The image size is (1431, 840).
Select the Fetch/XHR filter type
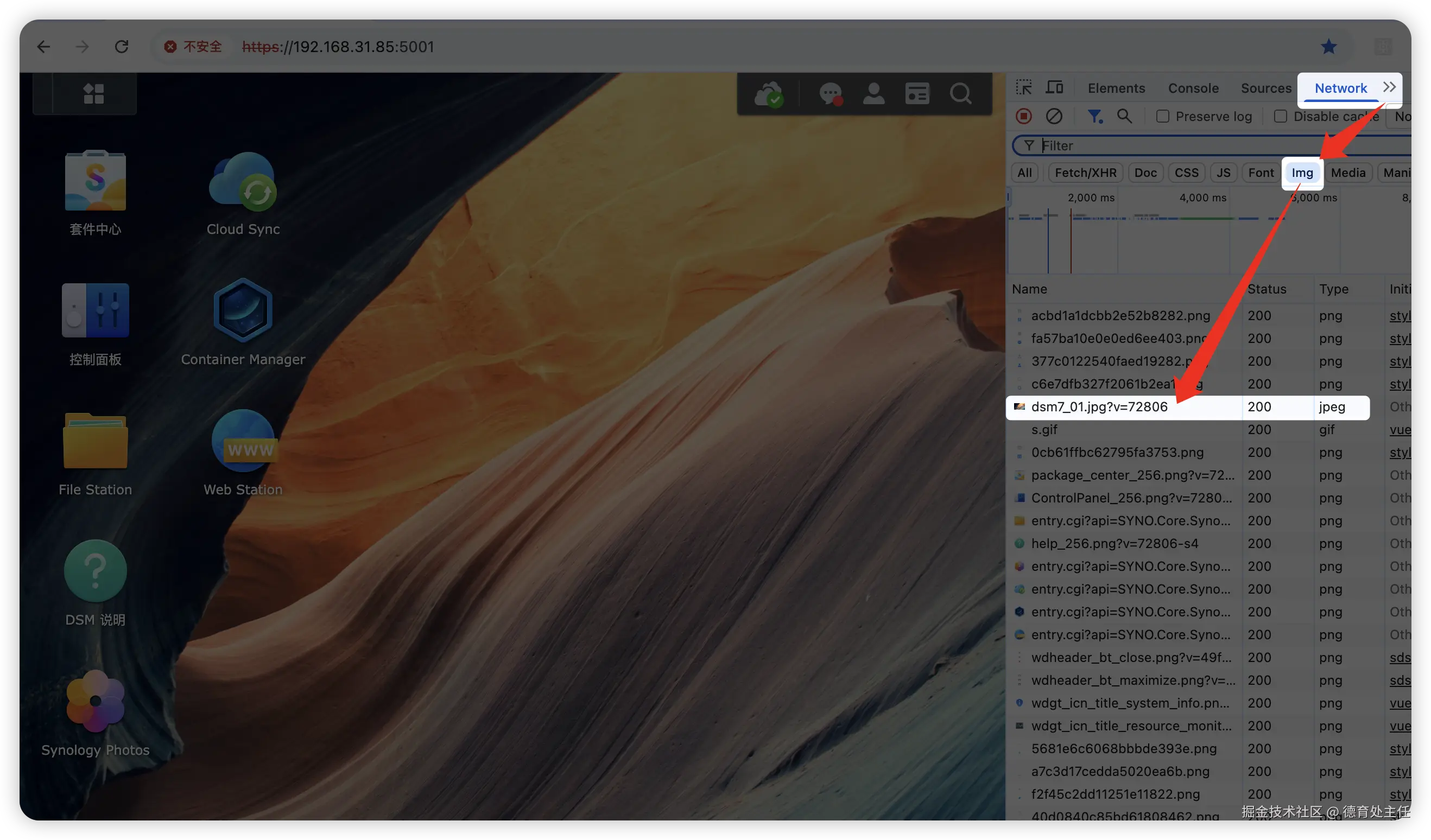coord(1085,173)
